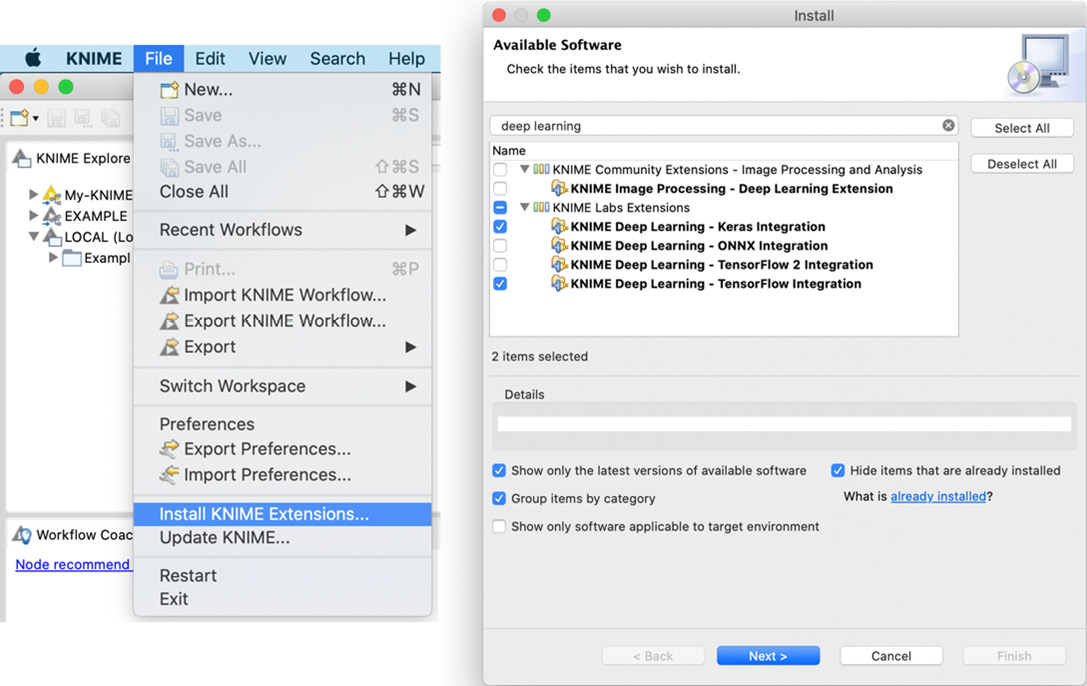Screen dimensions: 1087x686
Task: Click the Export KNIME Workflow icon
Action: (169, 321)
